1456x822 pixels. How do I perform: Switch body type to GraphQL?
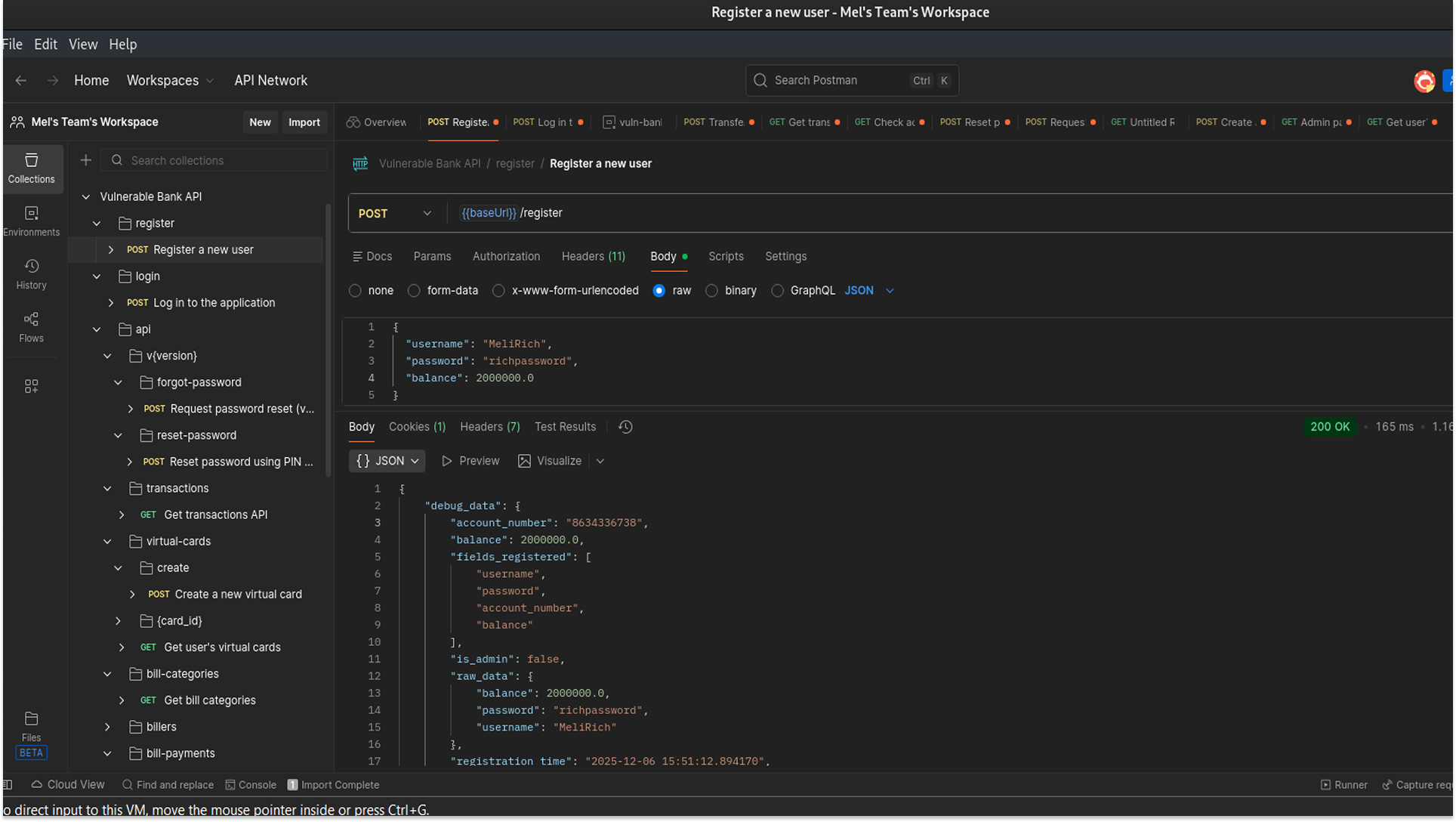(x=778, y=290)
